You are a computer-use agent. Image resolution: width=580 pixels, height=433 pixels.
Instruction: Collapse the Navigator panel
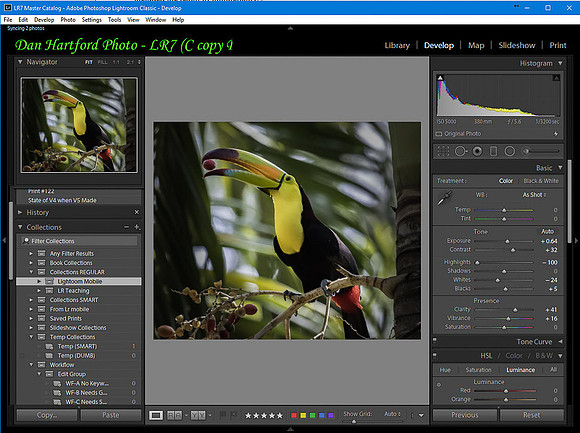point(20,62)
